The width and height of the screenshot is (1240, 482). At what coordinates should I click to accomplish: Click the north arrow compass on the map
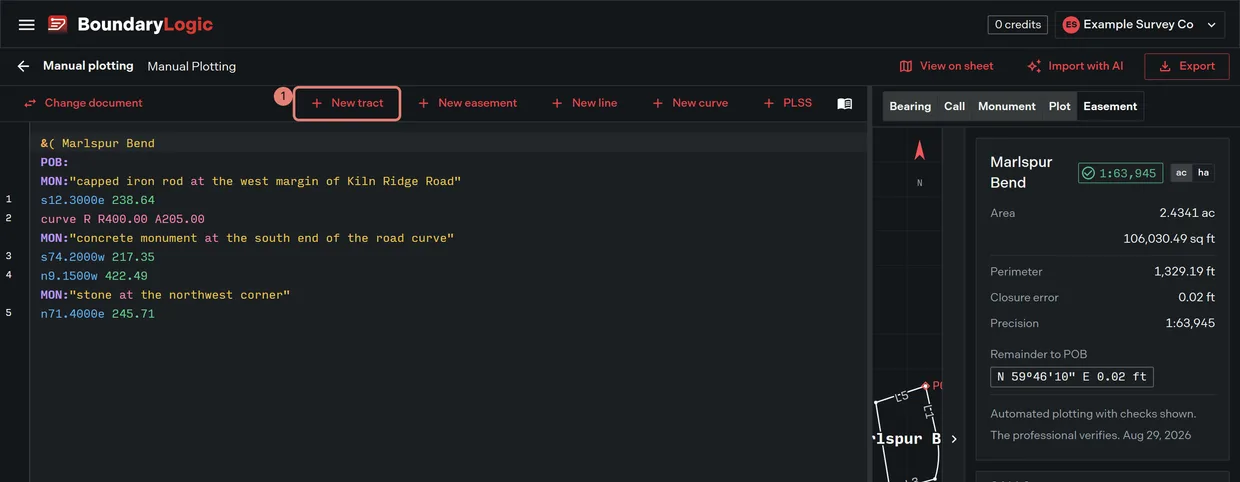[920, 151]
